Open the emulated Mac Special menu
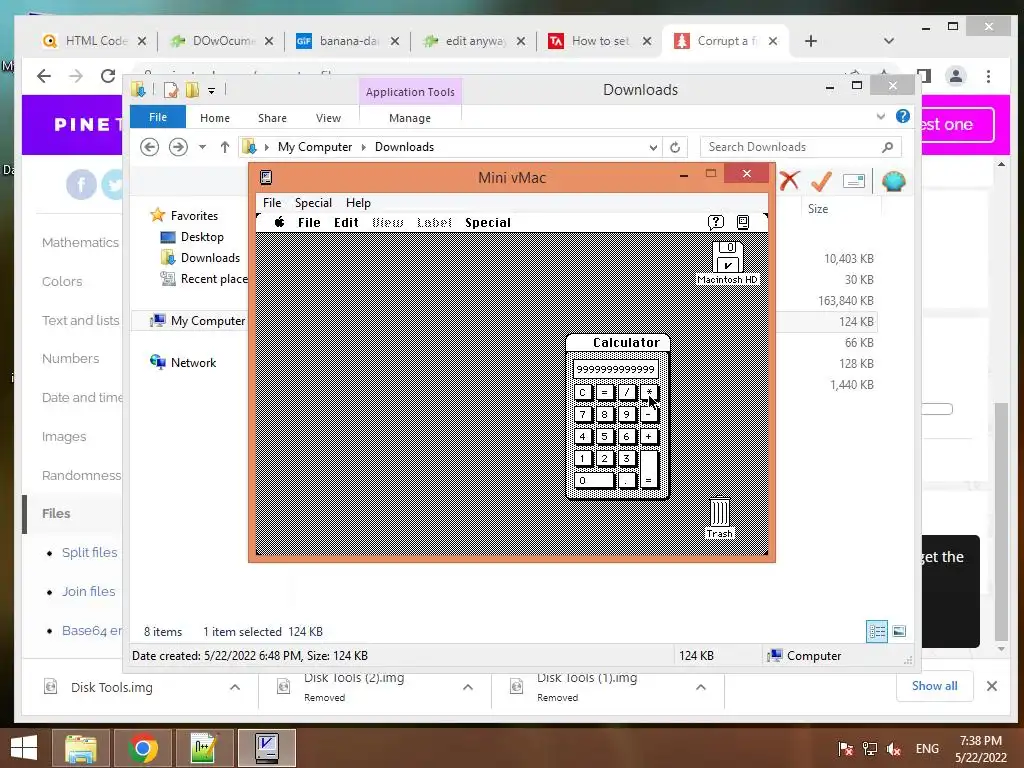This screenshot has width=1024, height=768. [x=488, y=222]
